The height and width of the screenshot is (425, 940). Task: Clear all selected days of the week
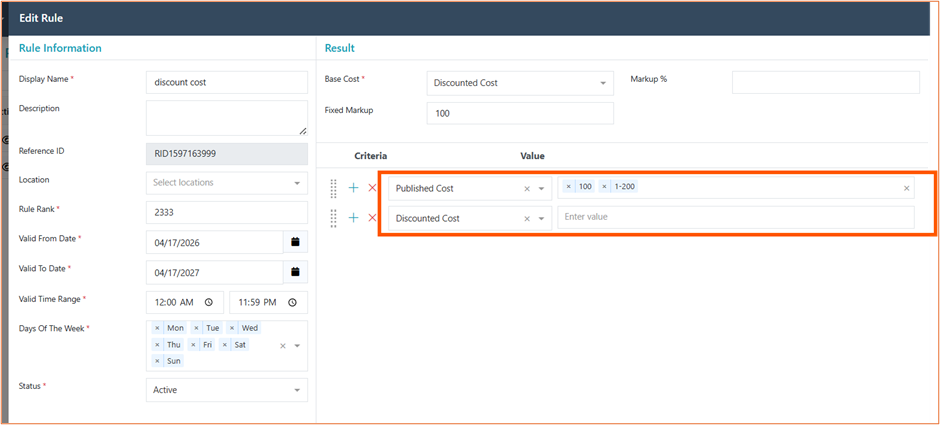[x=283, y=346]
